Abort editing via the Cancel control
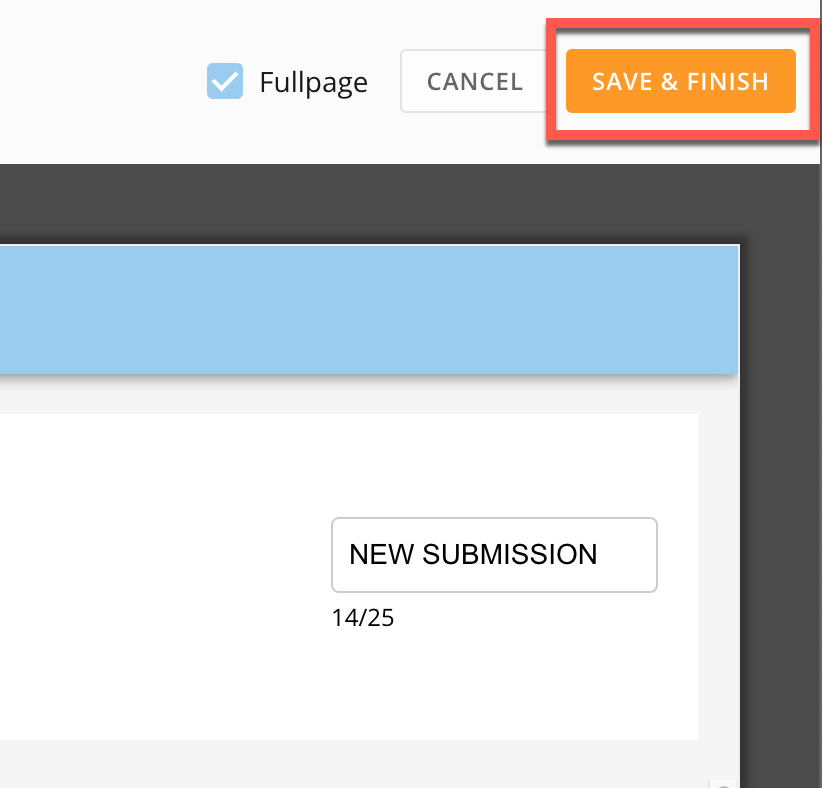Screen dimensions: 822x788 tap(475, 81)
